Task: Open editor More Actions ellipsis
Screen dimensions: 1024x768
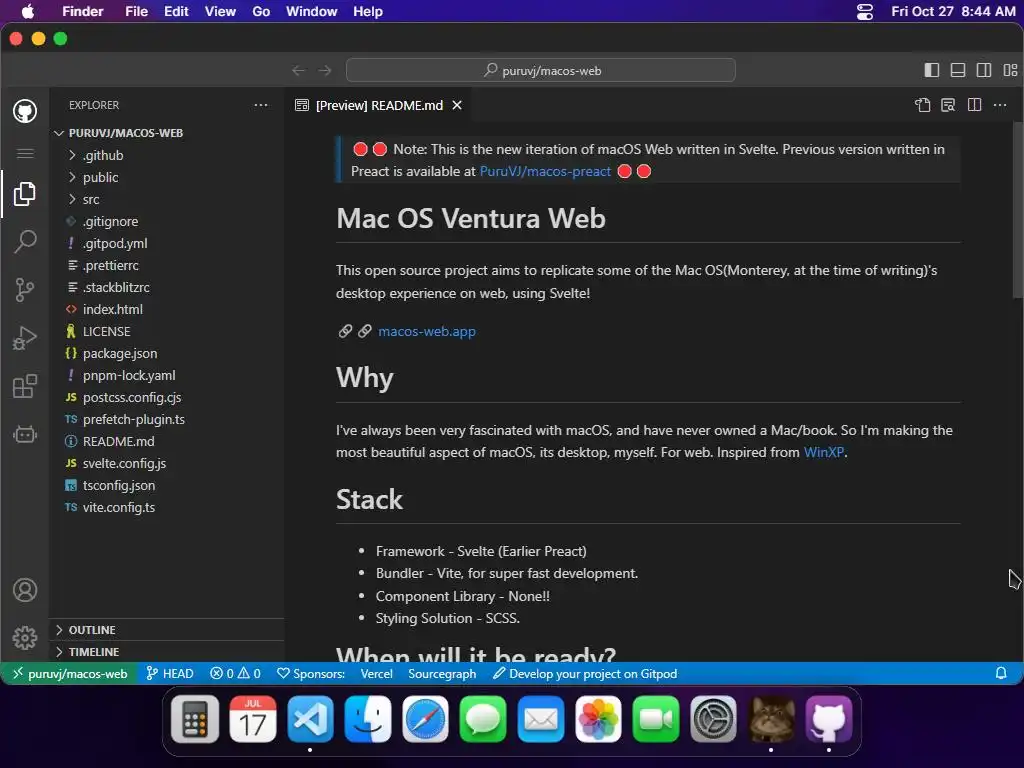Action: 1000,105
